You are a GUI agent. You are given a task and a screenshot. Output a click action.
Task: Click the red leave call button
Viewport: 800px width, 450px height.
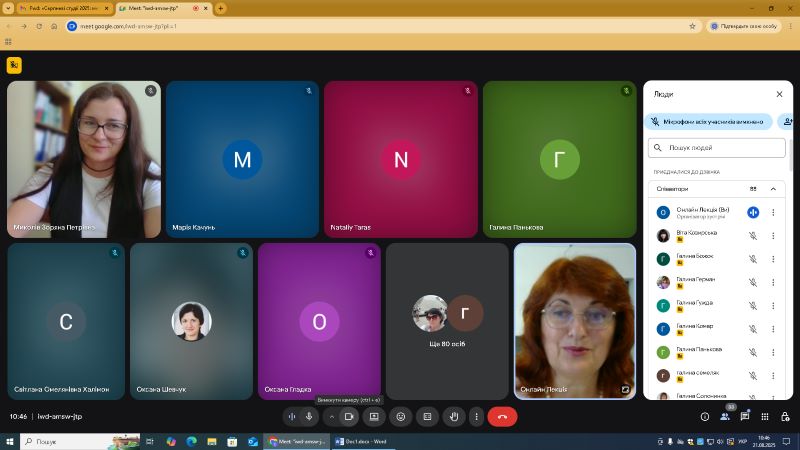point(502,416)
